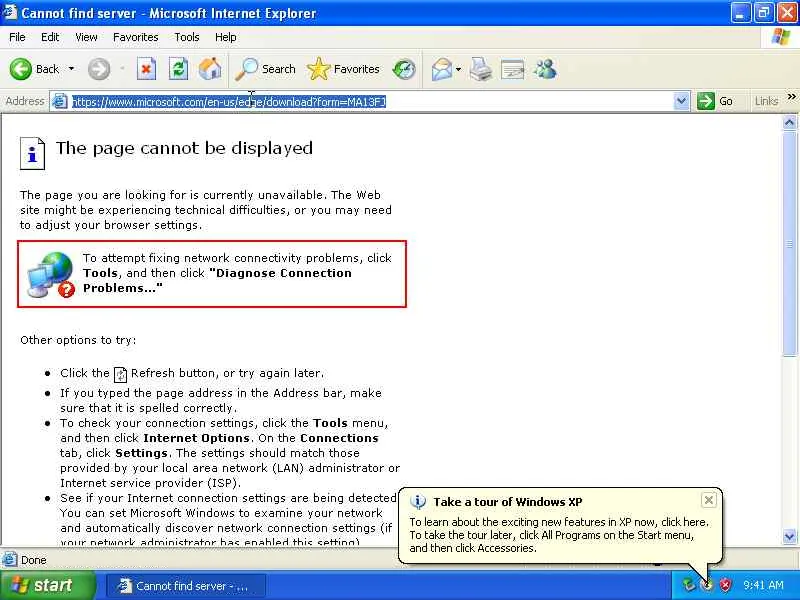Click the vertical scrollbar down arrow
Image resolution: width=800 pixels, height=600 pixels.
point(789,536)
